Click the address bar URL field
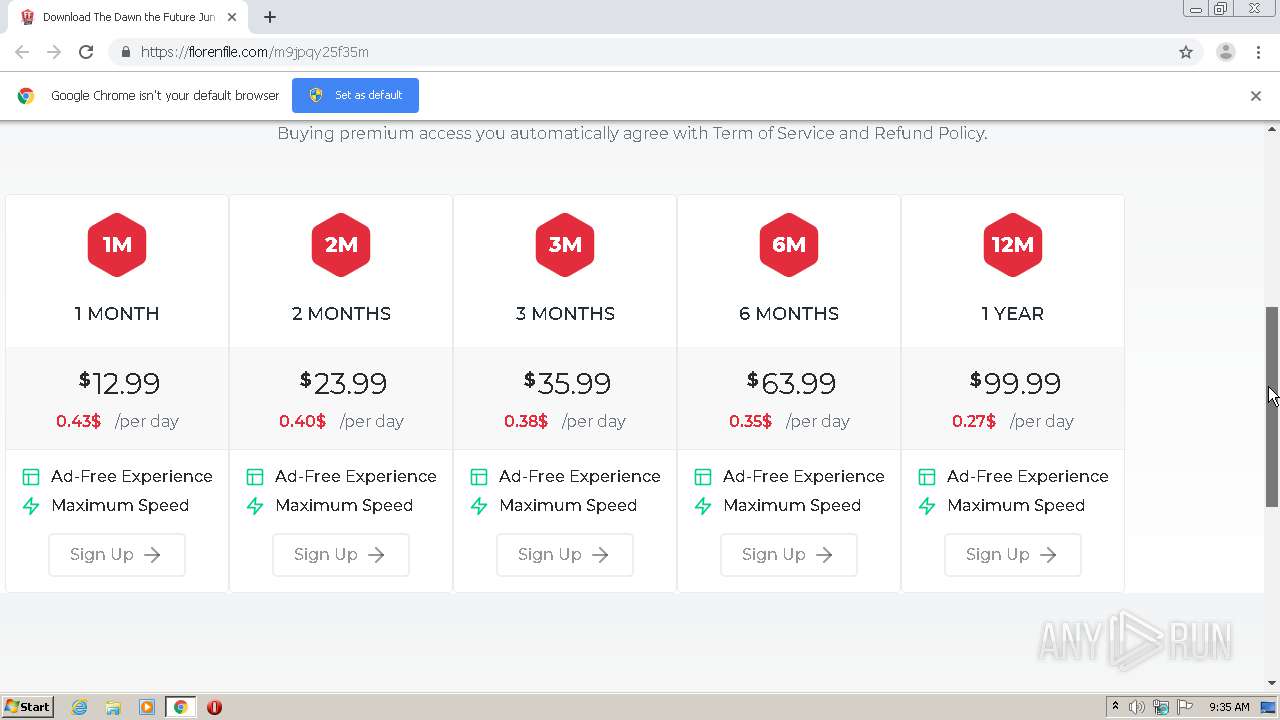The image size is (1280, 720). point(600,52)
